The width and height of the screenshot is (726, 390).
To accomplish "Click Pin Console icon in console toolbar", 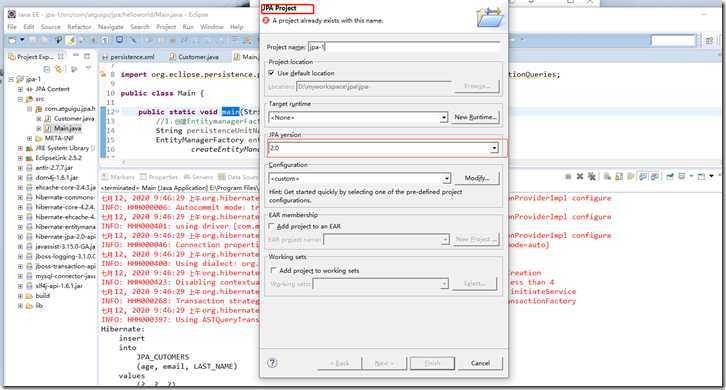I will [x=670, y=176].
